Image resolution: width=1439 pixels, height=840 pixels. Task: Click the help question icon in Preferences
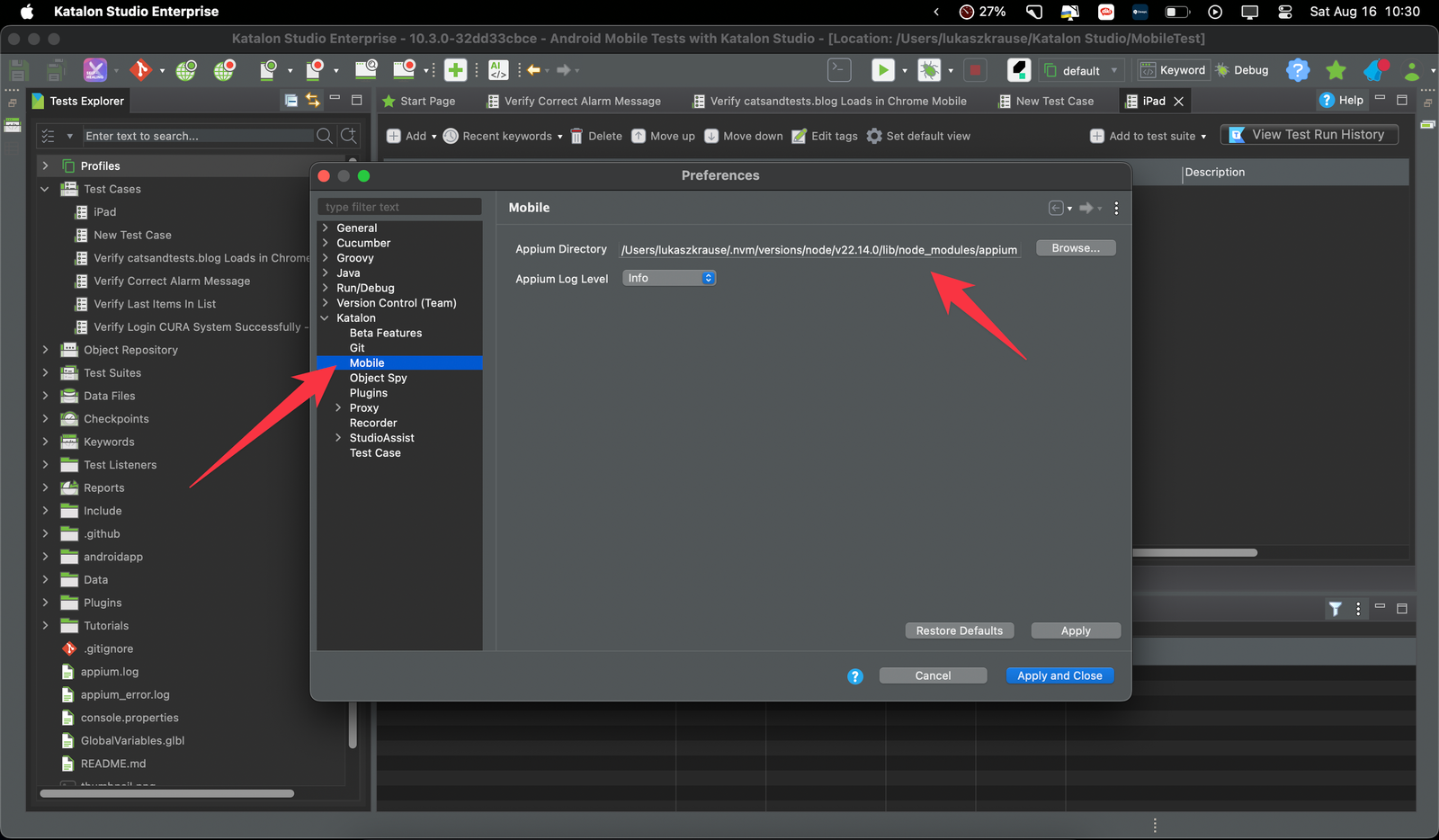(x=855, y=676)
